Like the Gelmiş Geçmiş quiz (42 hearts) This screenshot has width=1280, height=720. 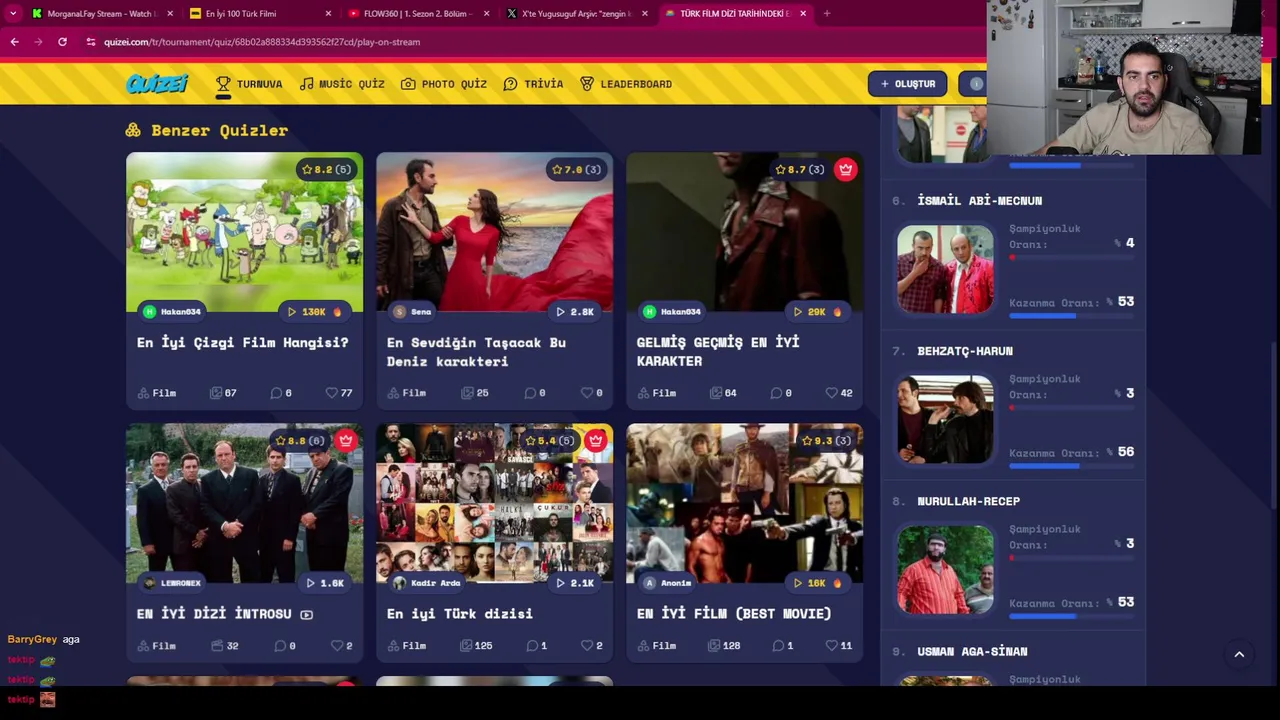click(839, 393)
